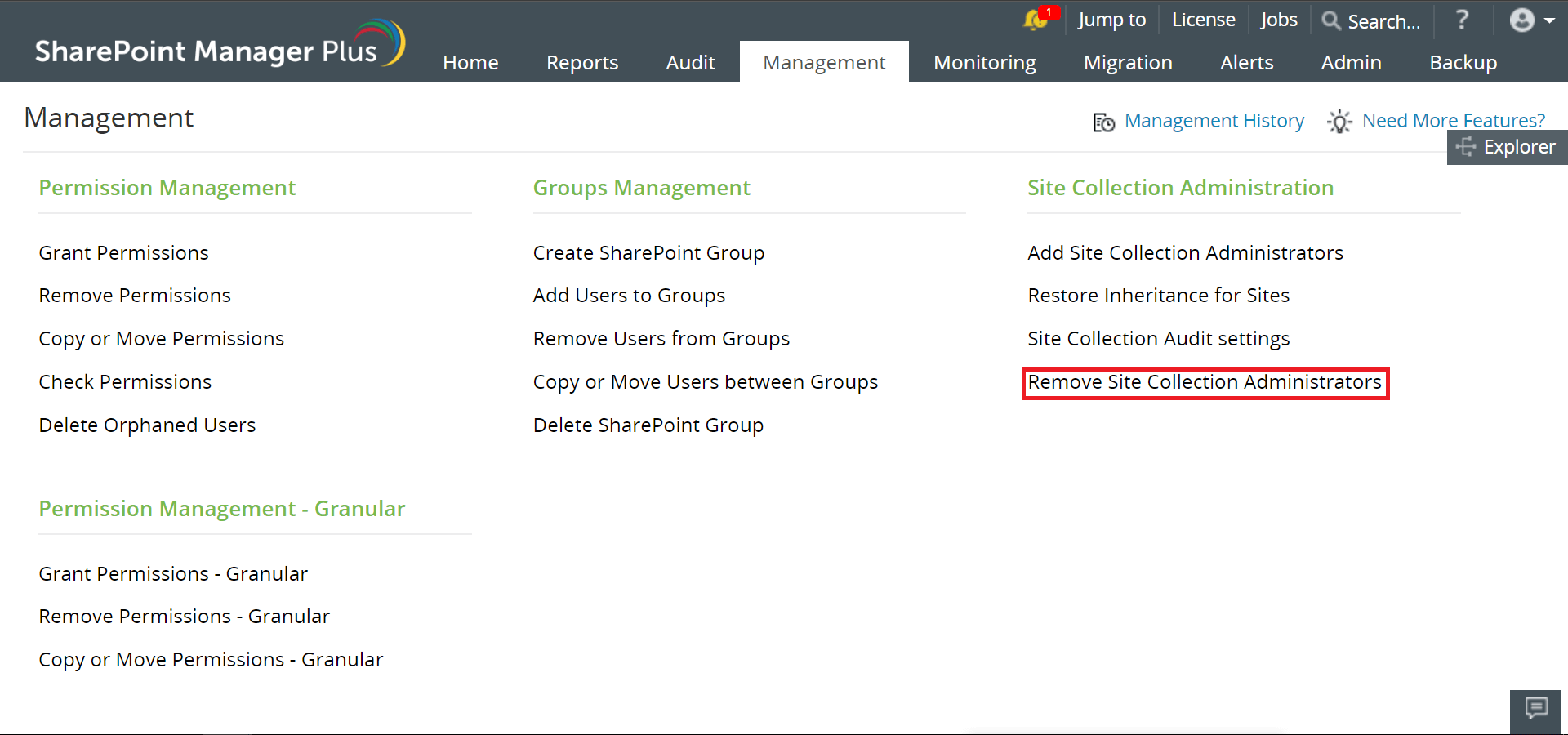The width and height of the screenshot is (1568, 735).
Task: Click inside the Search field
Action: pyautogui.click(x=1384, y=21)
